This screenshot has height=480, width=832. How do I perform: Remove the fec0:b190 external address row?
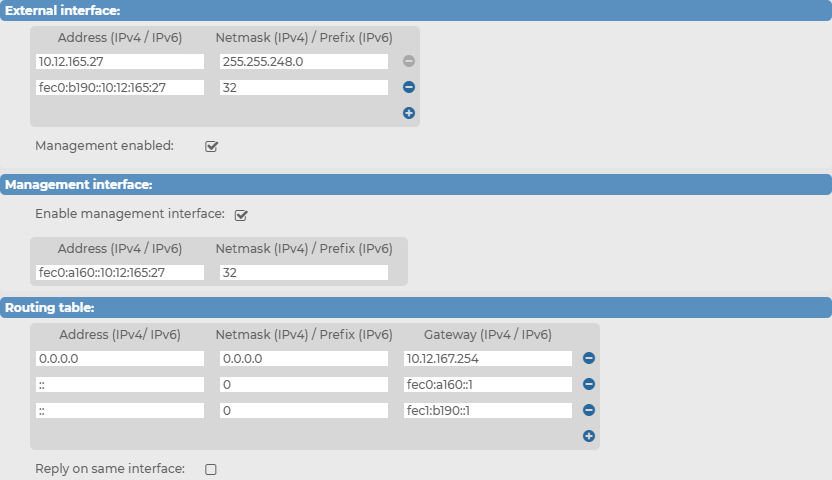409,87
